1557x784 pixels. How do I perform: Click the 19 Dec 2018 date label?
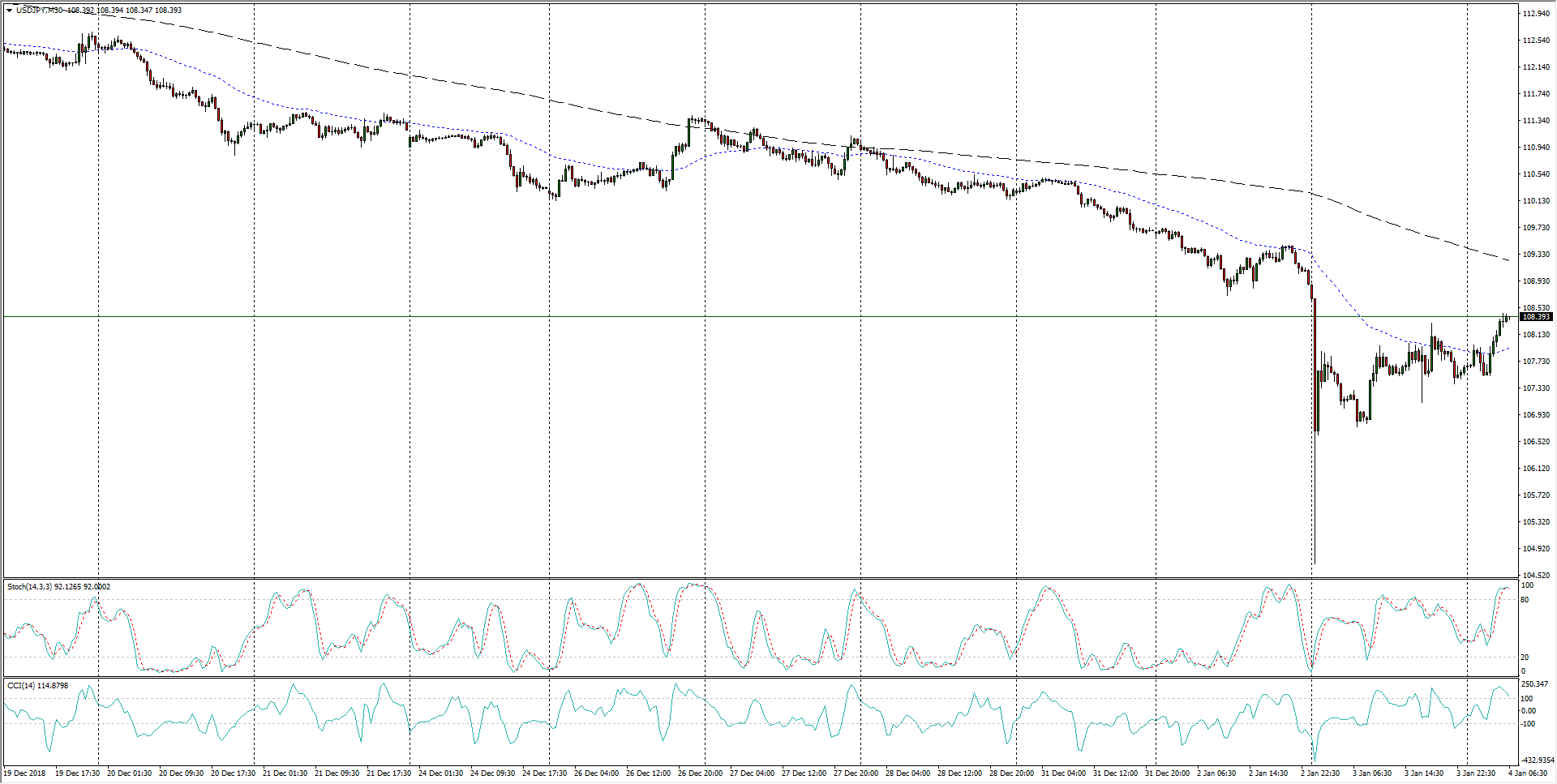click(24, 773)
